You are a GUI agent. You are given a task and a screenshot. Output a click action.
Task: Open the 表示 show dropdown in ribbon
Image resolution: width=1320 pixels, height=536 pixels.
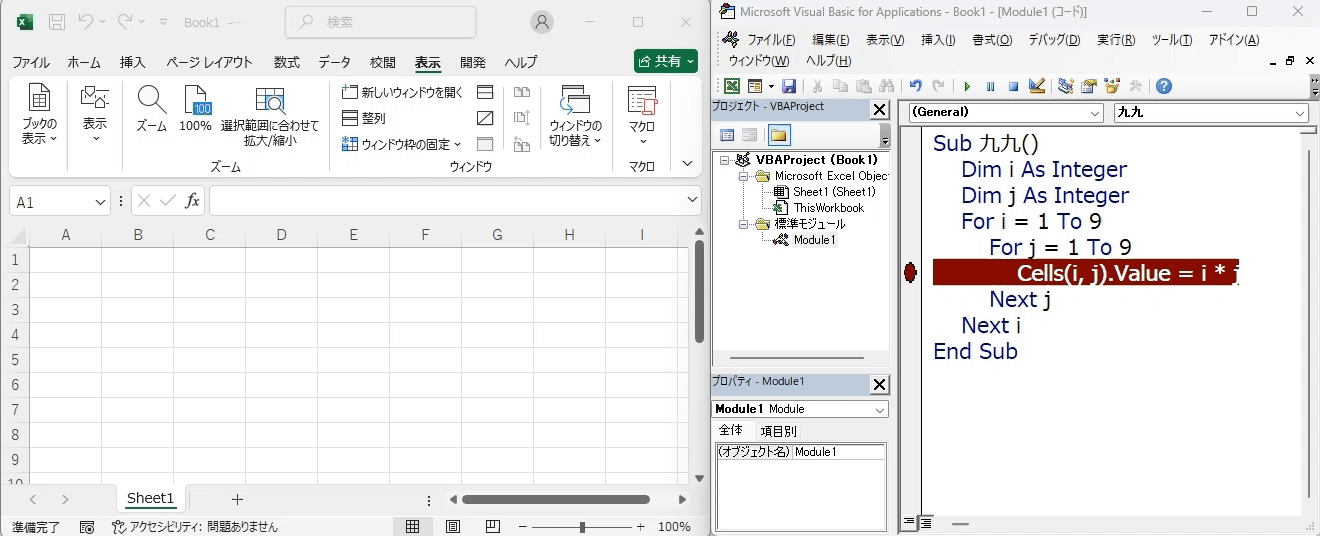click(x=95, y=113)
